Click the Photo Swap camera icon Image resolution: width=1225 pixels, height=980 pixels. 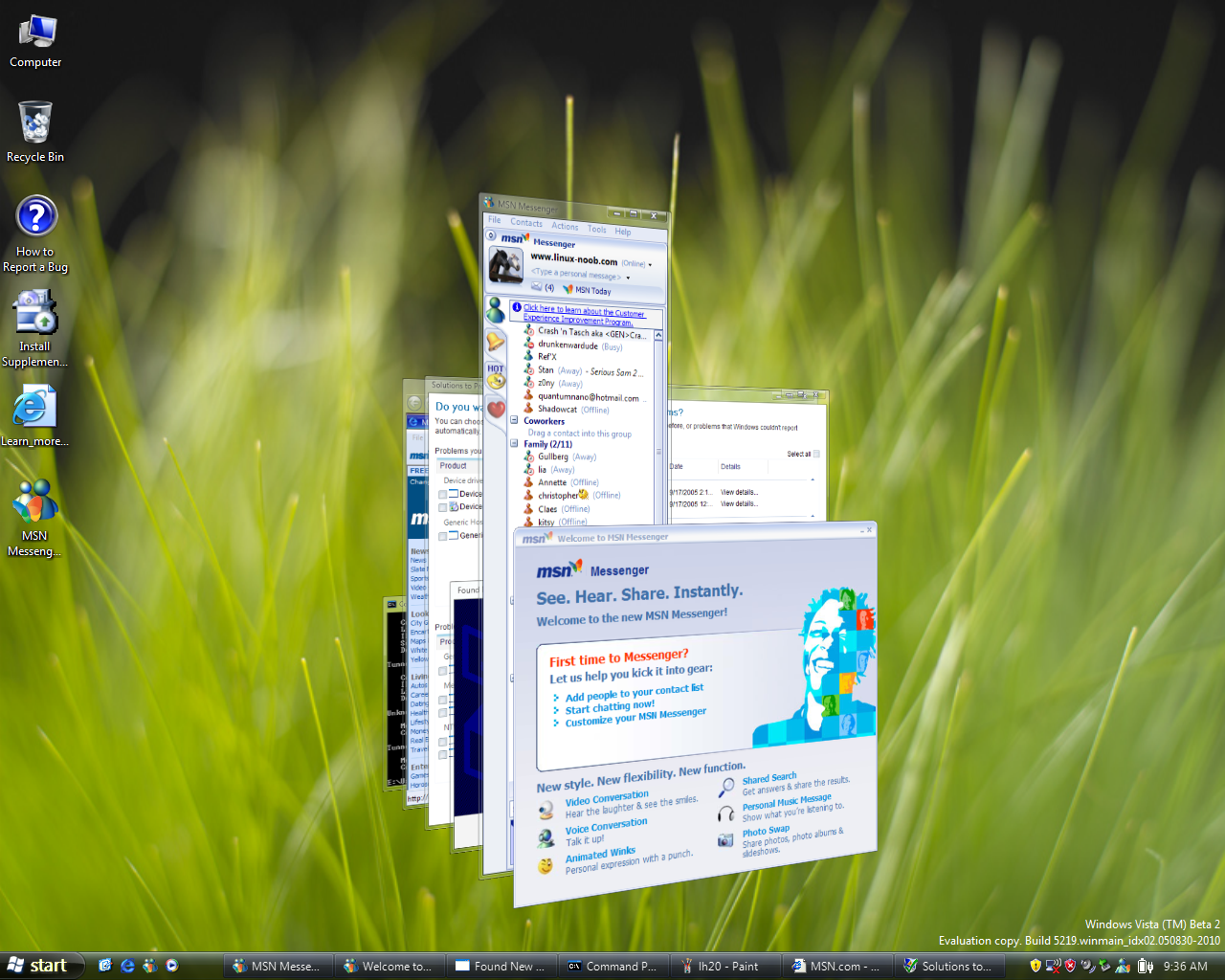[725, 840]
